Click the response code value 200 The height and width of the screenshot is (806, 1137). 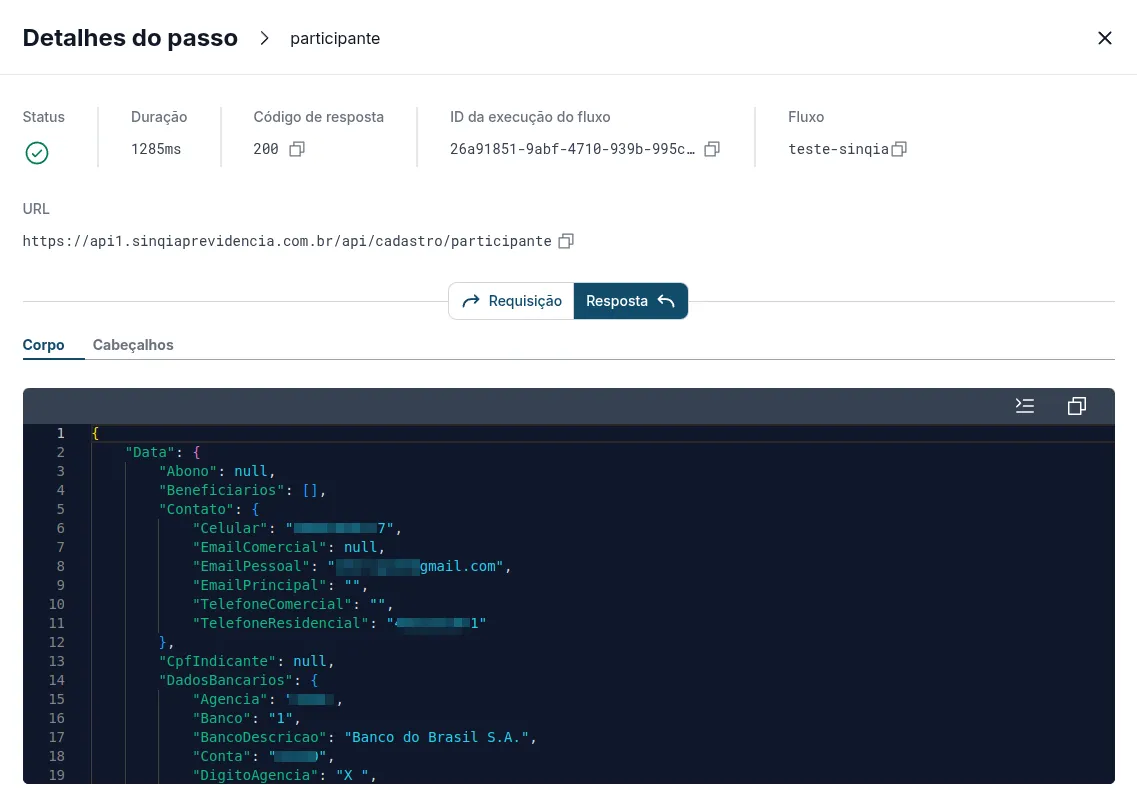pos(265,149)
